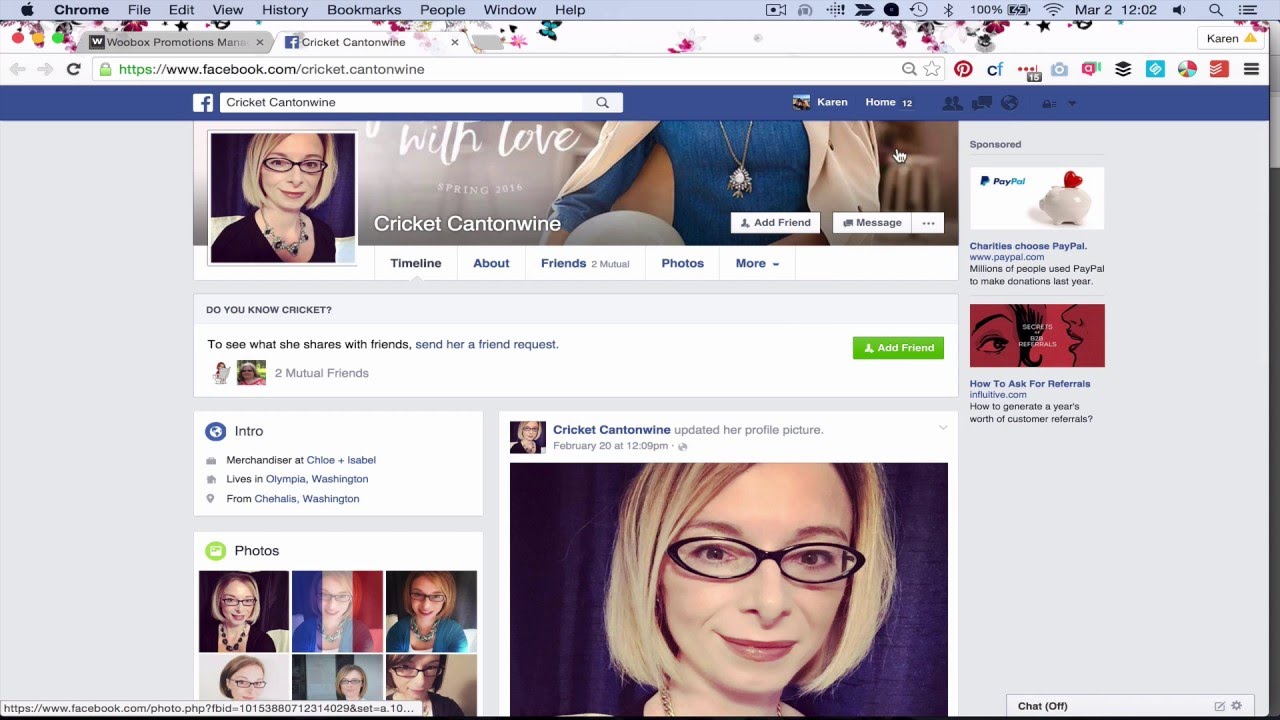Click 'send her a friend request' link
The height and width of the screenshot is (720, 1280).
pyautogui.click(x=487, y=344)
